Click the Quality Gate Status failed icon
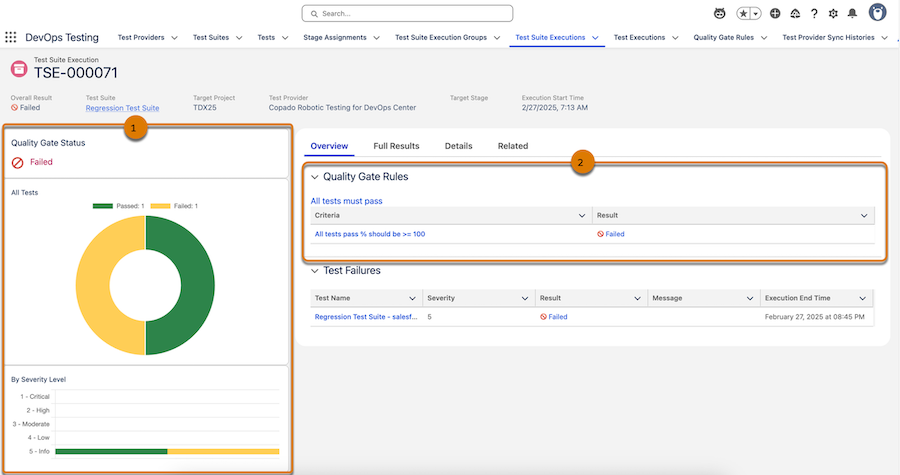 [x=18, y=163]
